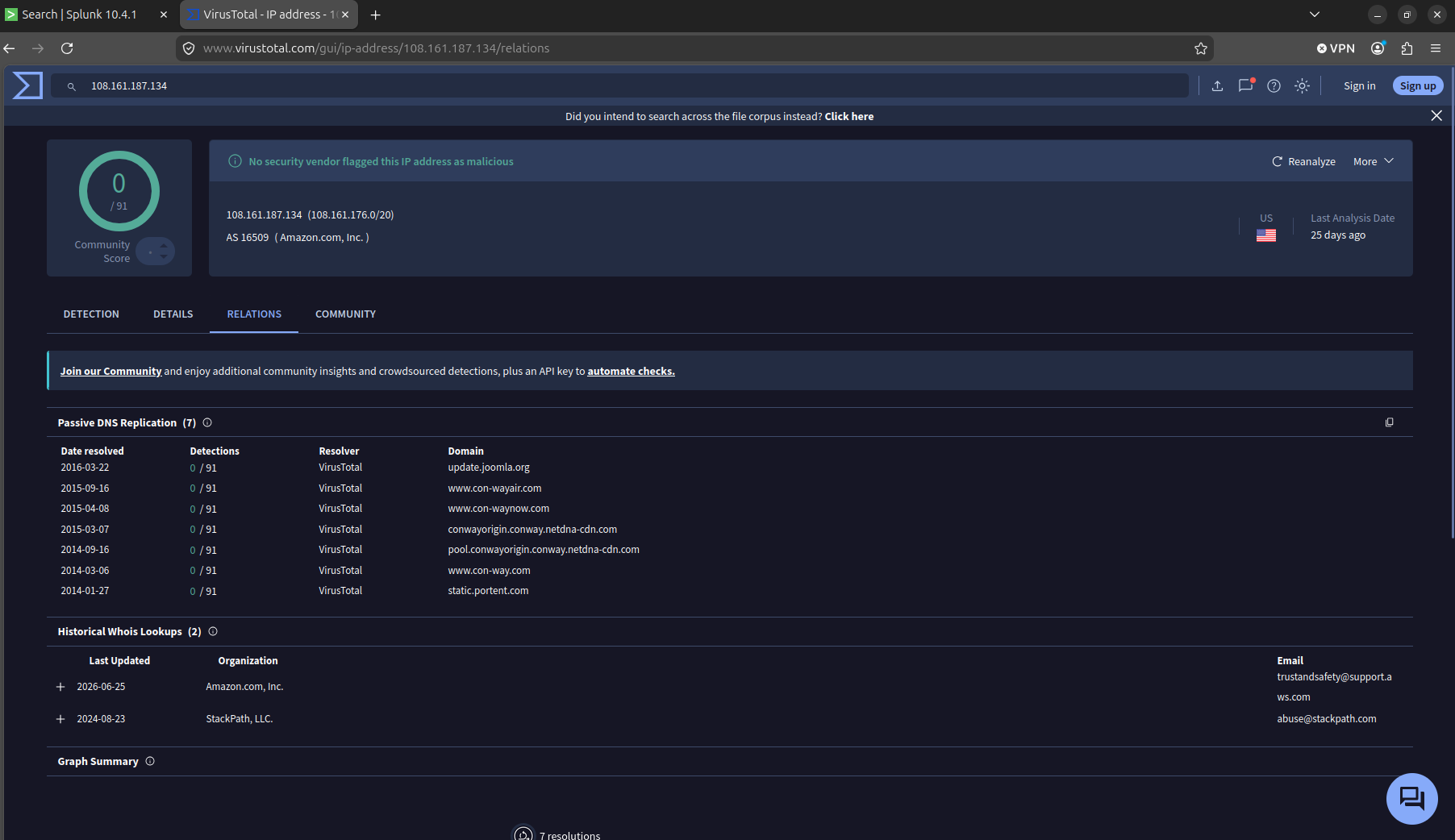Open domain www.con-way.com
The image size is (1455, 840).
[x=489, y=571]
